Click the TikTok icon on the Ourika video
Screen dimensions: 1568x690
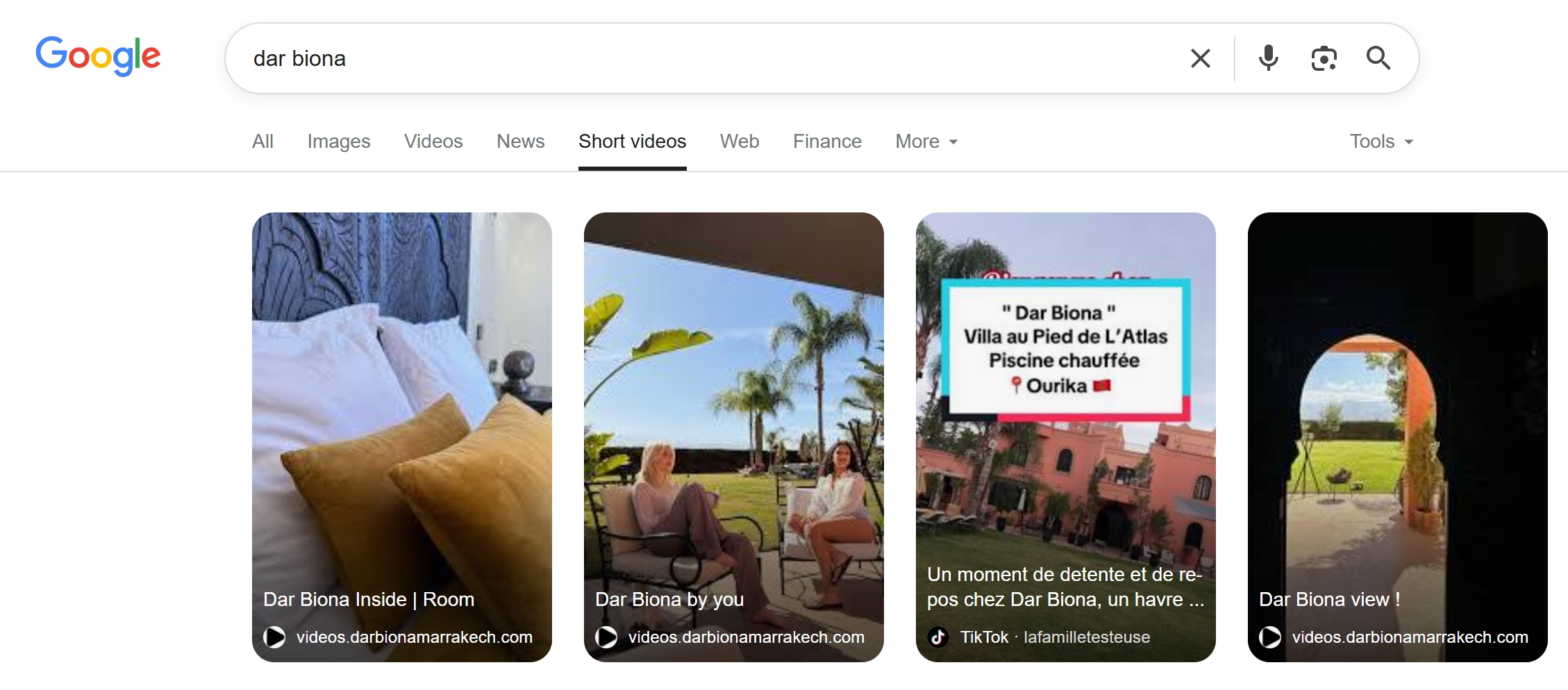(x=937, y=637)
